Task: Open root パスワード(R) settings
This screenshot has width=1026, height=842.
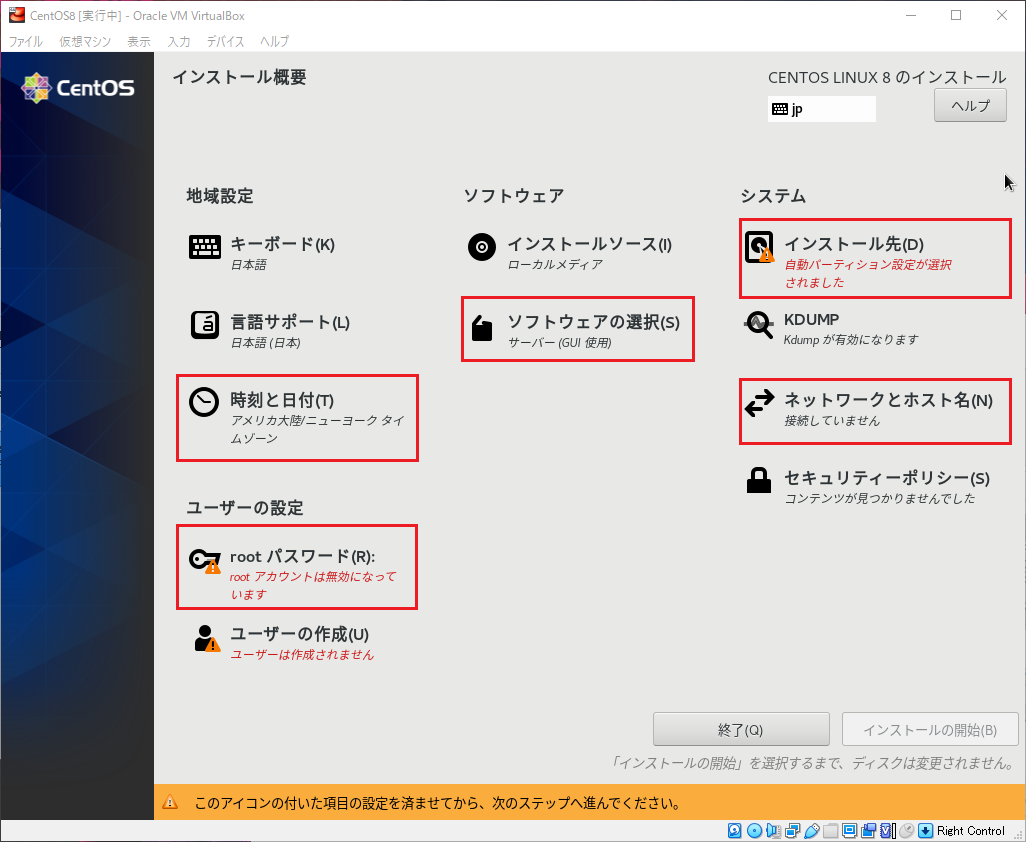Action: tap(297, 567)
